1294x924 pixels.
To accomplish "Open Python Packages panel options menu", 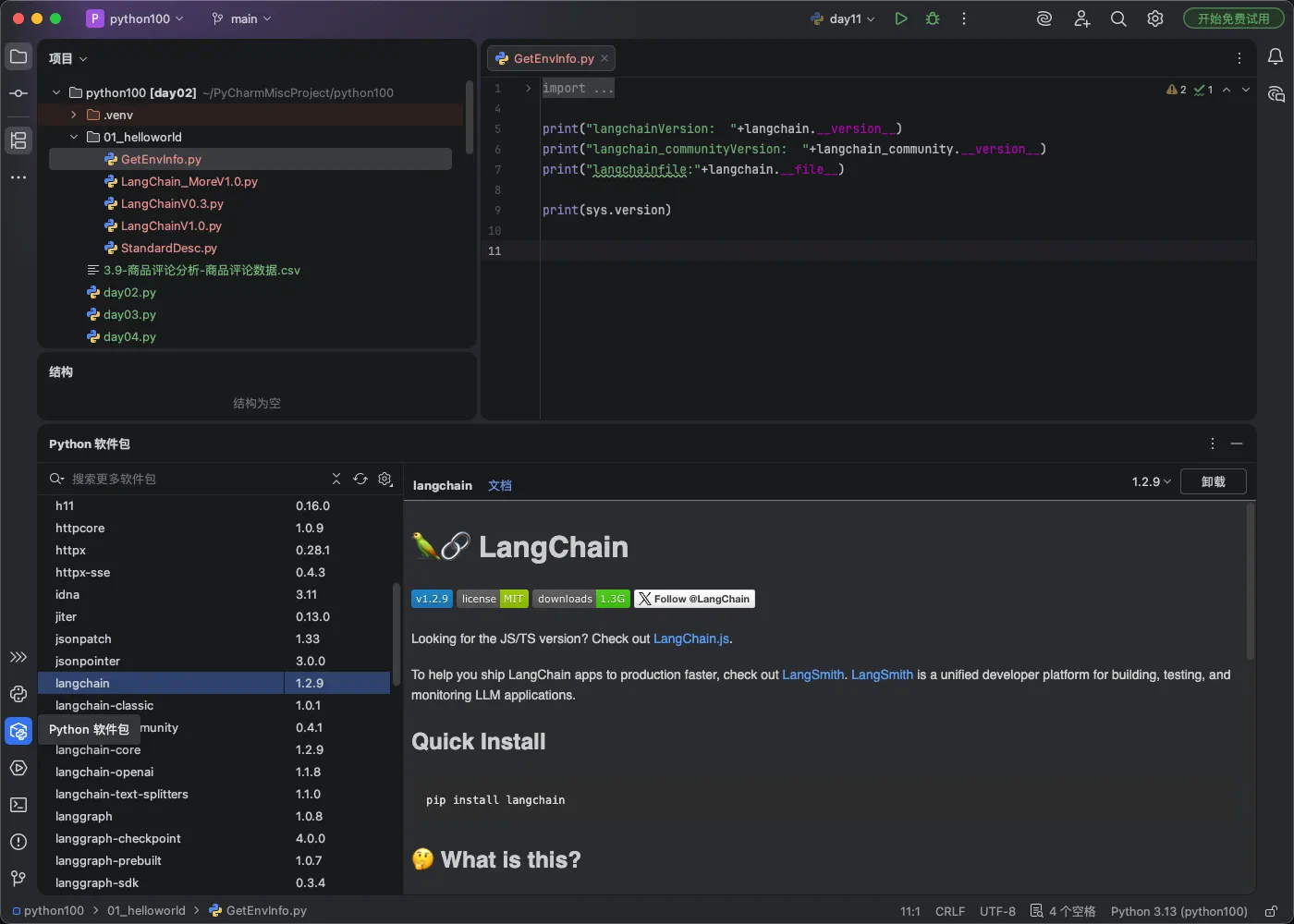I will 1213,444.
